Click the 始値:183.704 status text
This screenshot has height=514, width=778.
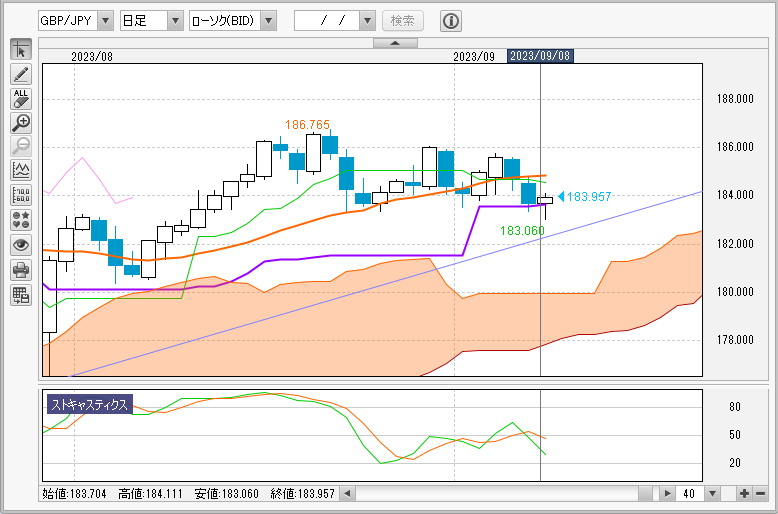[72, 494]
